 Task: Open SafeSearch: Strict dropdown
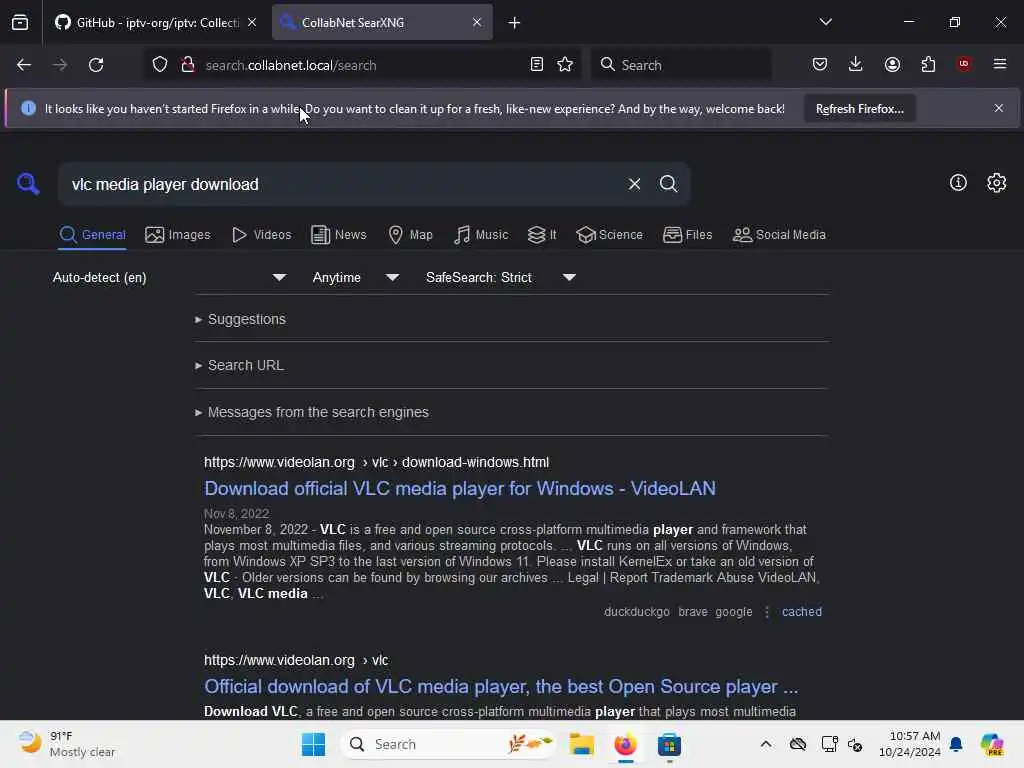pos(501,278)
